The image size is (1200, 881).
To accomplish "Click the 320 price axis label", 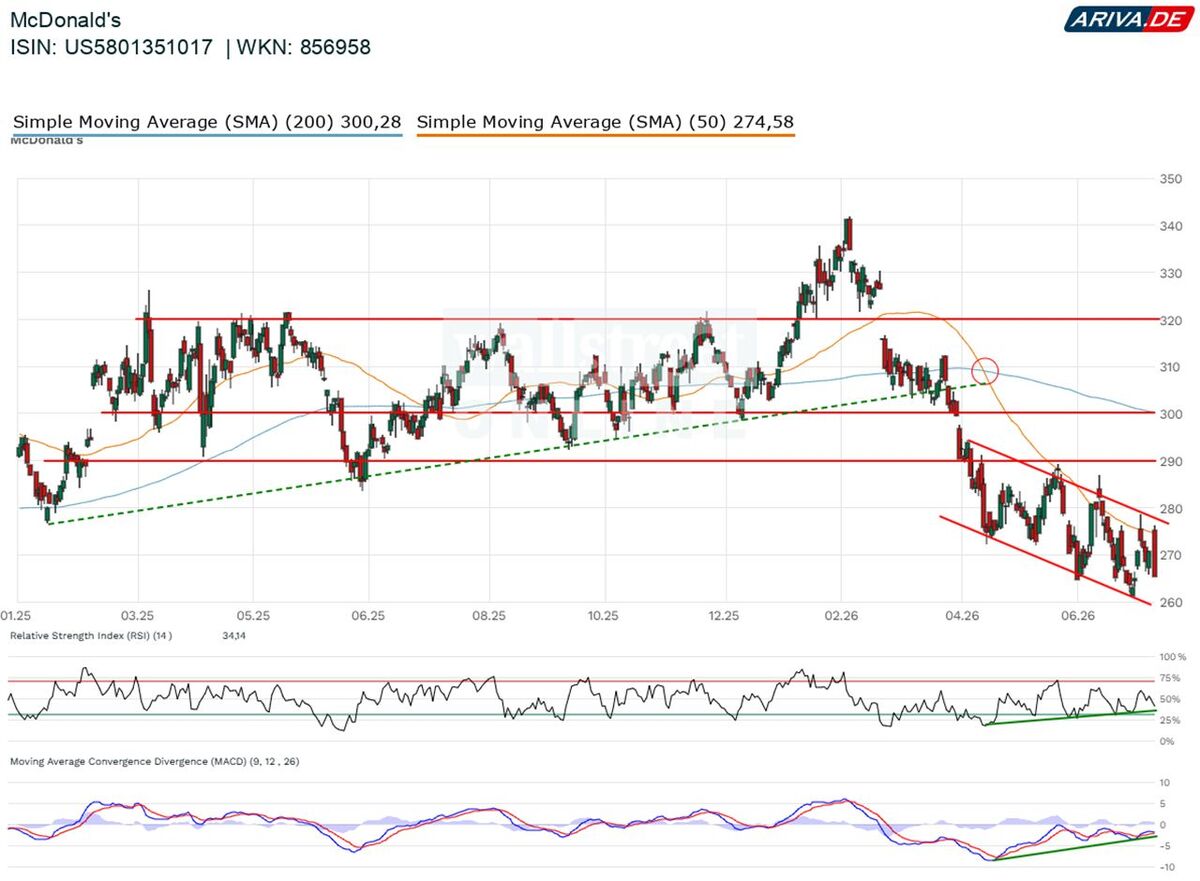I will (1170, 320).
